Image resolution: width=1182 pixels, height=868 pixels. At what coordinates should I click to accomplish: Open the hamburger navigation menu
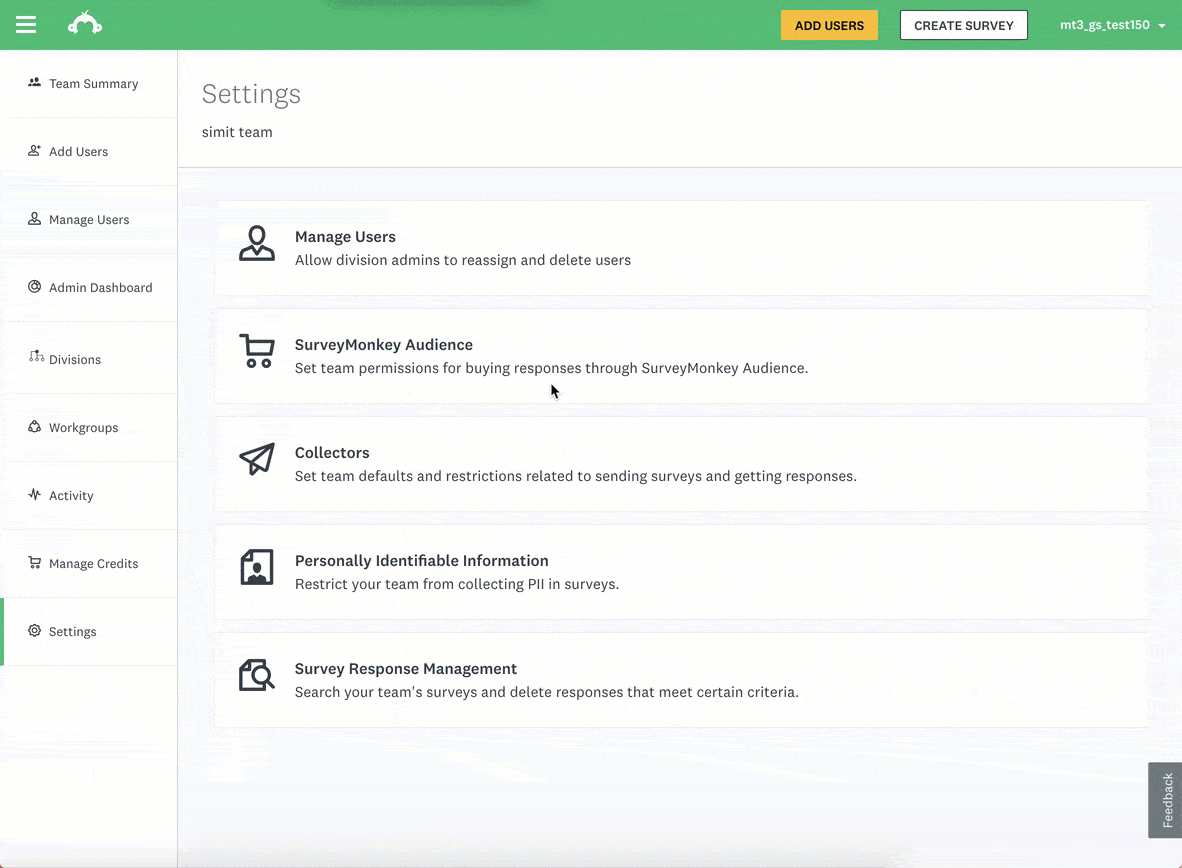coord(26,24)
